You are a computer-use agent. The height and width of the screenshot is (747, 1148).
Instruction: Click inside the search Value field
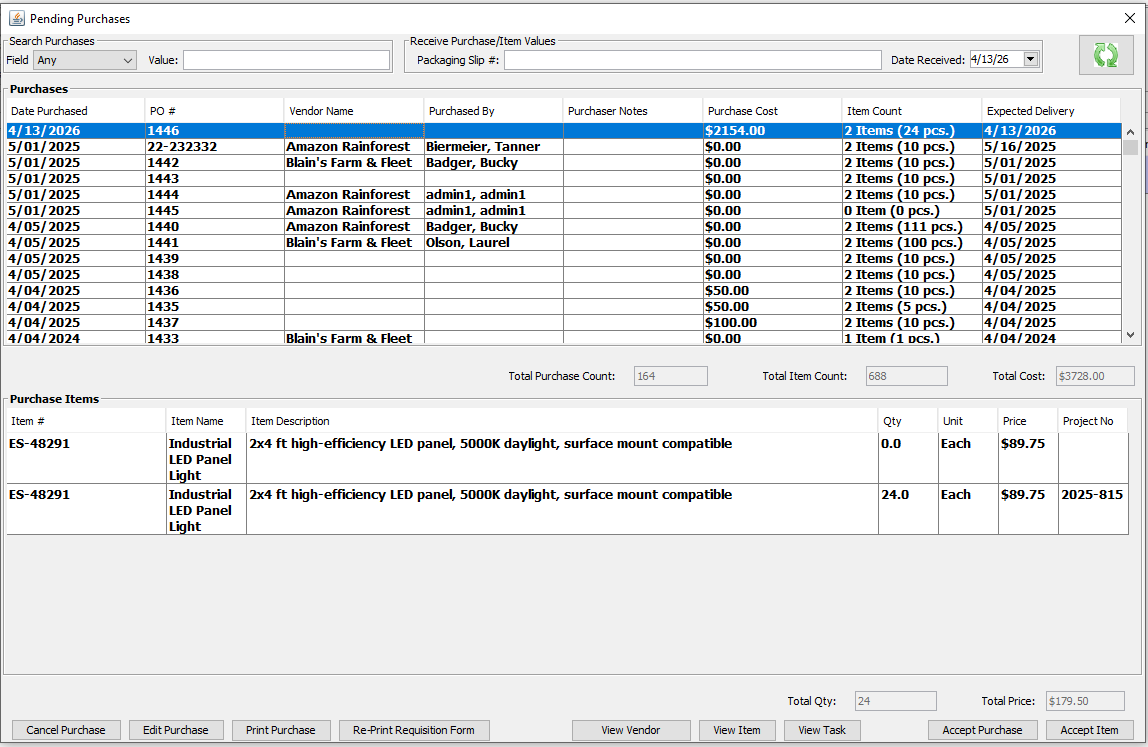pyautogui.click(x=286, y=60)
